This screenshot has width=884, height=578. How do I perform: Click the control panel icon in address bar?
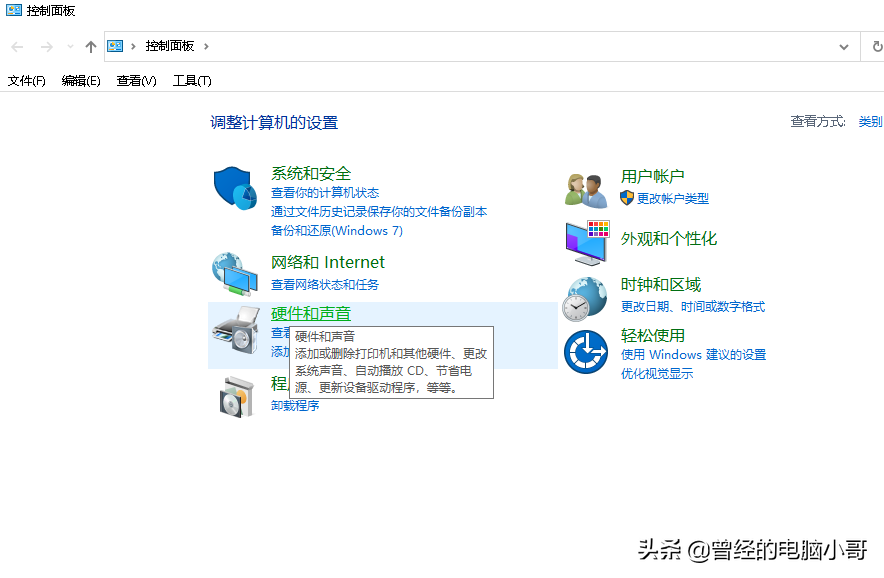(116, 46)
